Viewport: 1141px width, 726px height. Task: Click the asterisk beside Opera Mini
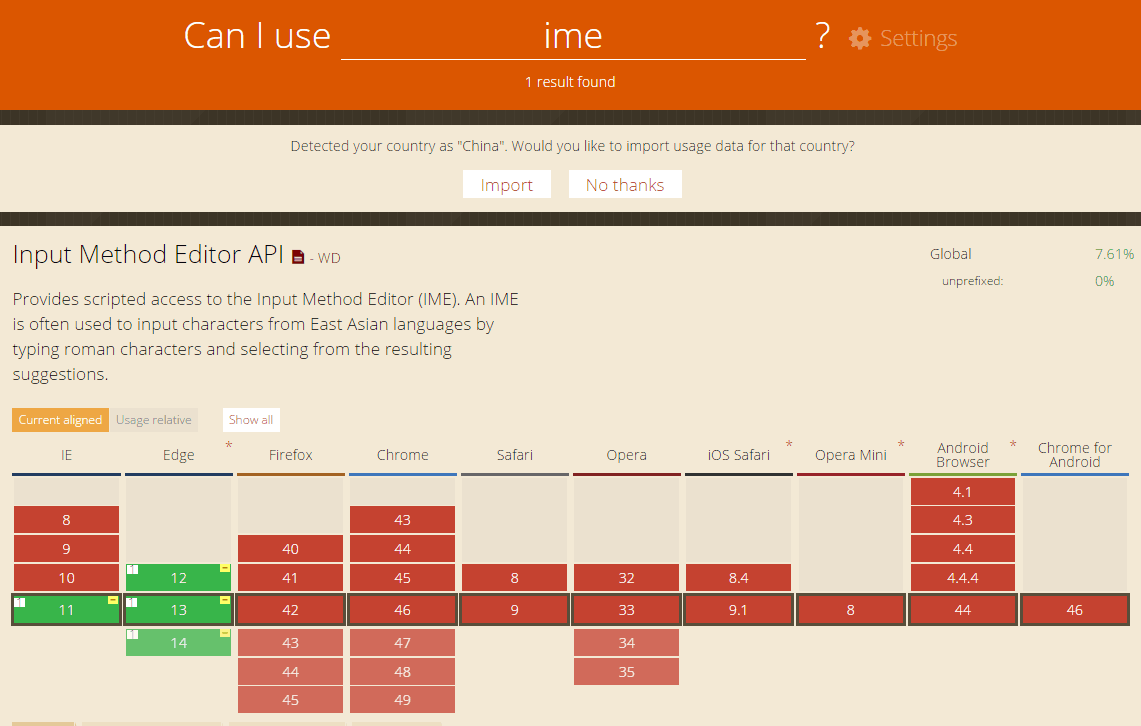[x=901, y=444]
